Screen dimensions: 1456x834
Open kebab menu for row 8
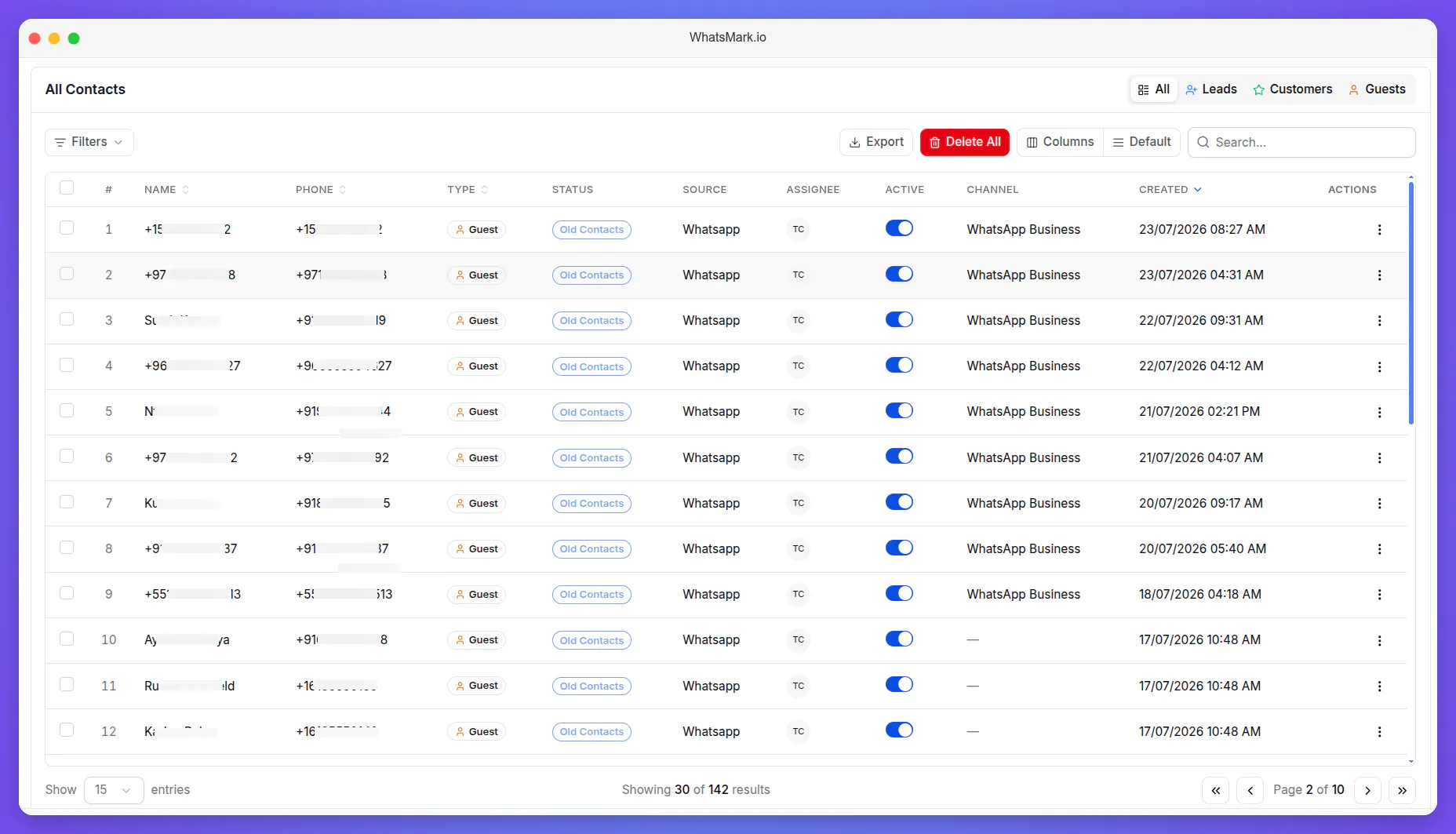click(x=1379, y=548)
